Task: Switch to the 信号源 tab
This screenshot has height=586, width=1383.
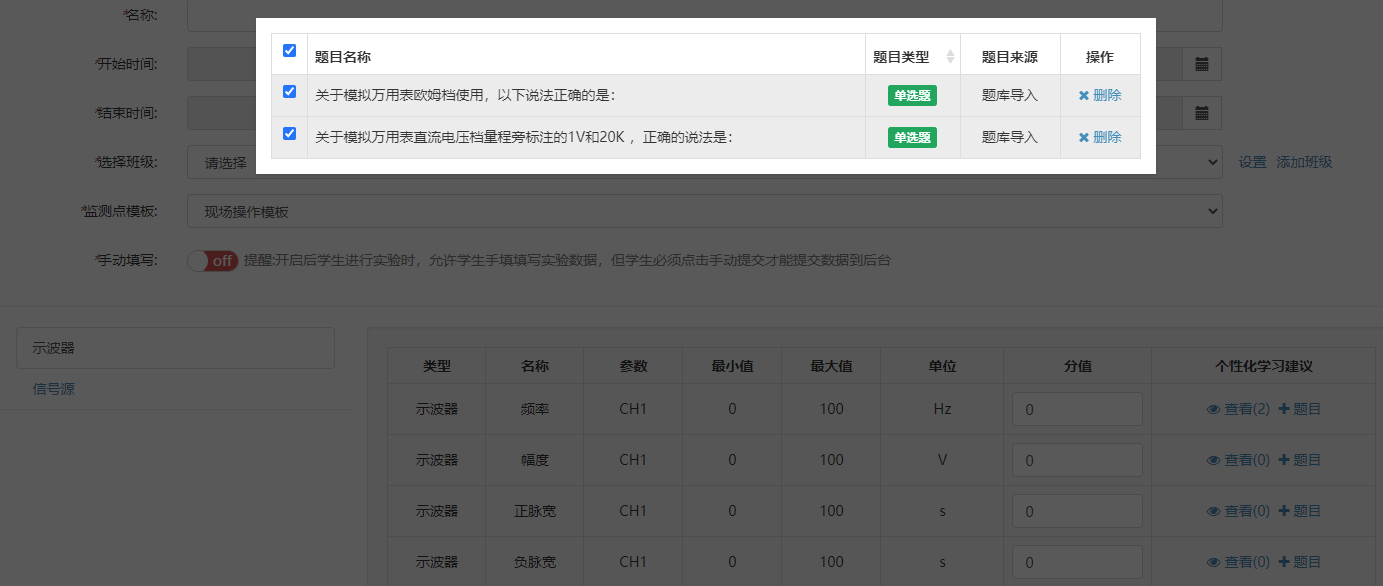Action: click(54, 389)
